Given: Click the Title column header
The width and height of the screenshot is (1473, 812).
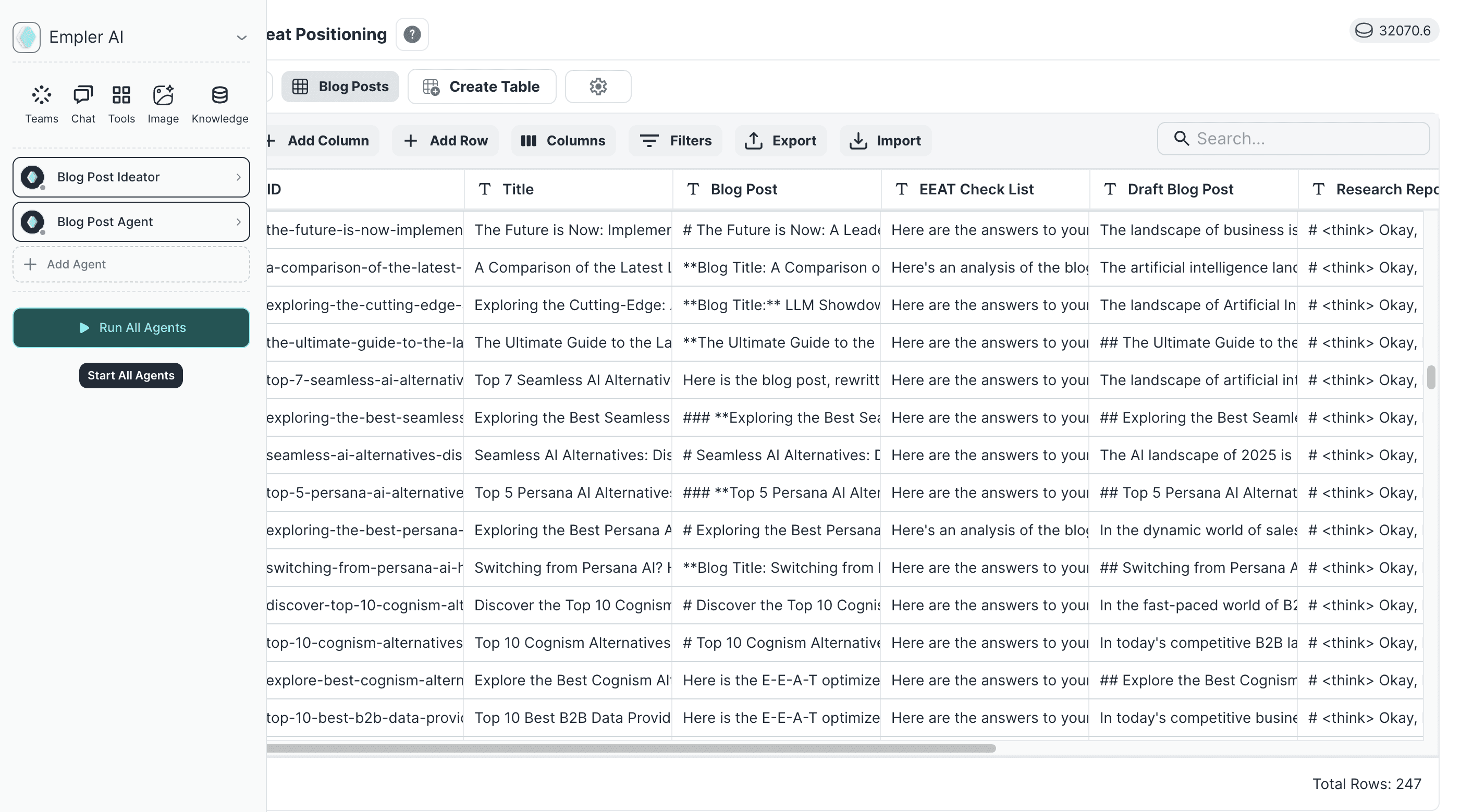Looking at the screenshot, I should (568, 189).
